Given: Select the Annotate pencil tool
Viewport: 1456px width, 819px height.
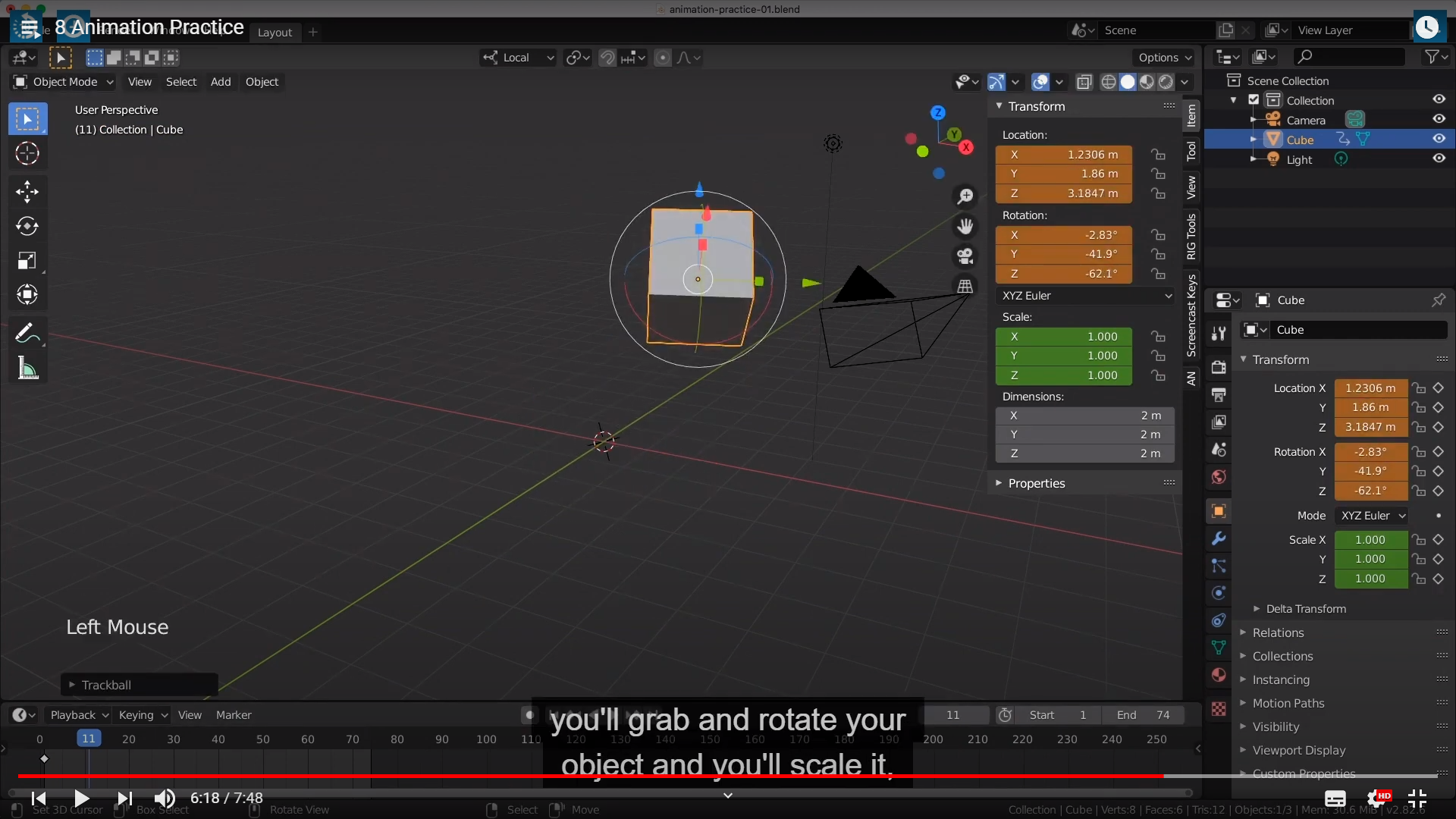Looking at the screenshot, I should [x=27, y=333].
